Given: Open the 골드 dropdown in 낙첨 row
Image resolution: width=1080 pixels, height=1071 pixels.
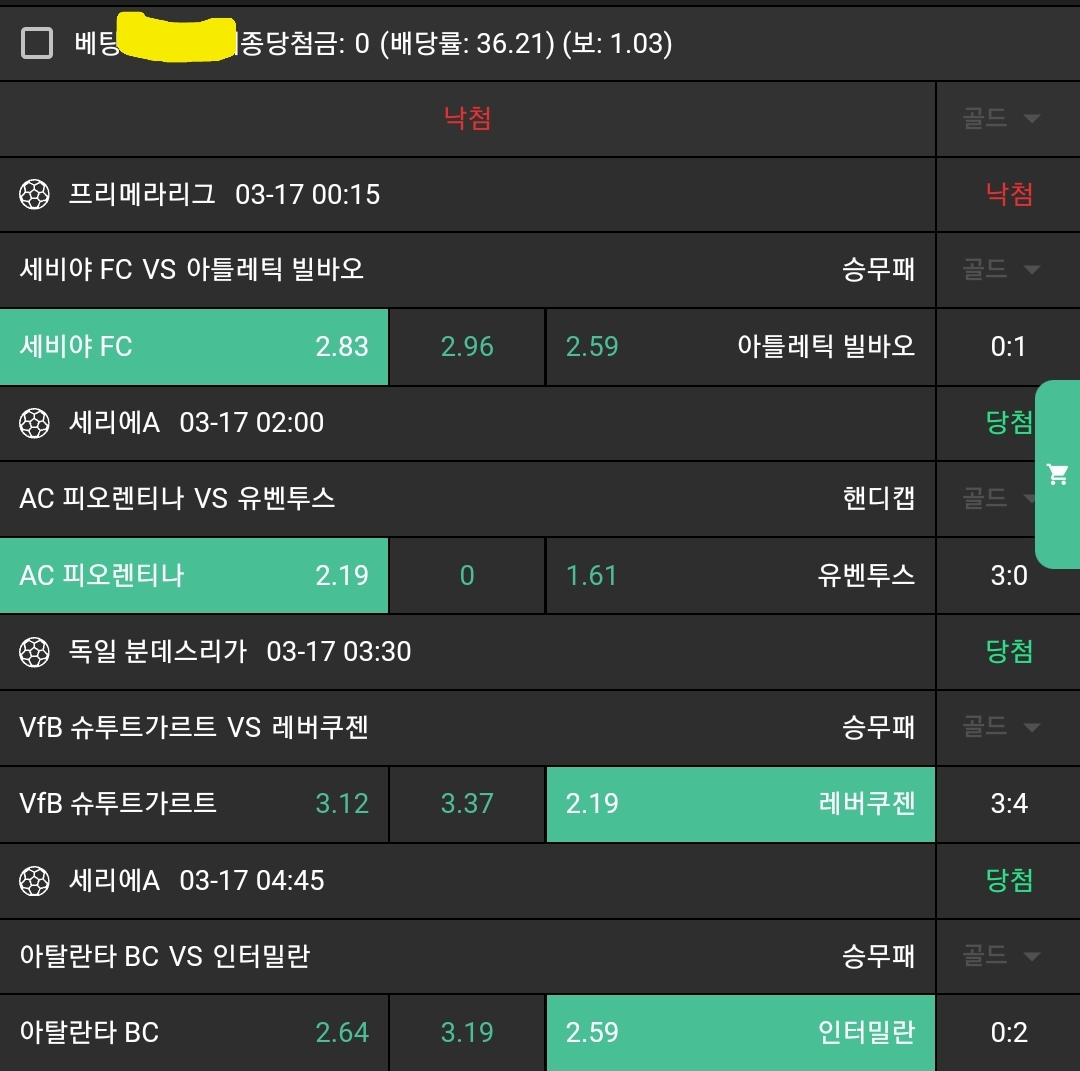Looking at the screenshot, I should tap(1001, 119).
